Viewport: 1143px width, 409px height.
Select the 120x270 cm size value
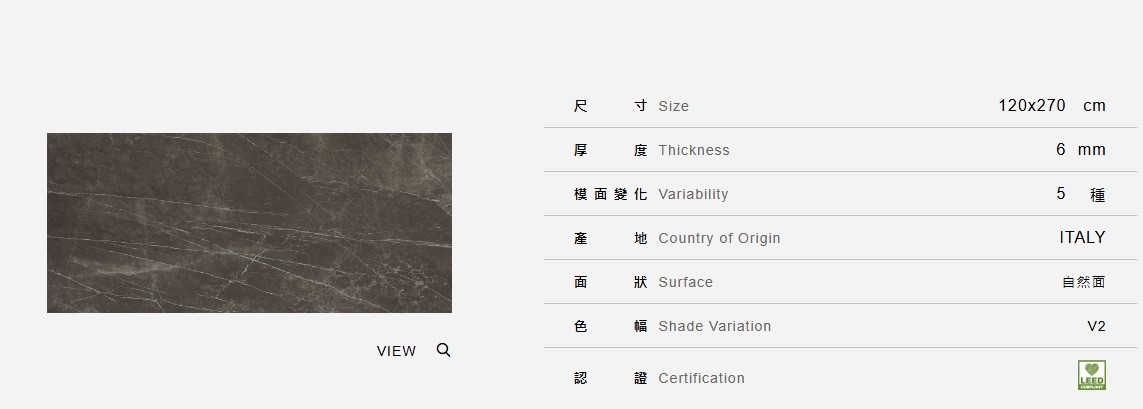coord(1051,105)
